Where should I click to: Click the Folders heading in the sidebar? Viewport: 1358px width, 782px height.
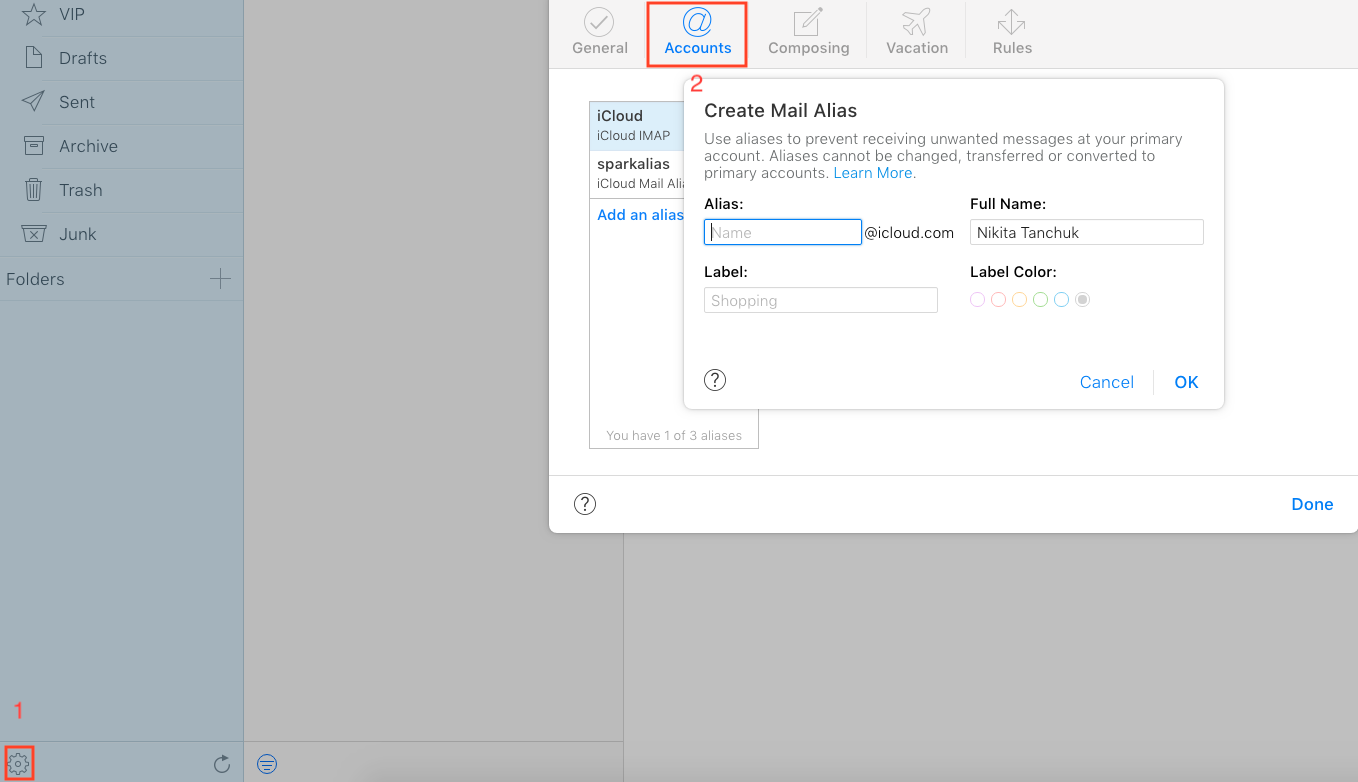pos(35,279)
